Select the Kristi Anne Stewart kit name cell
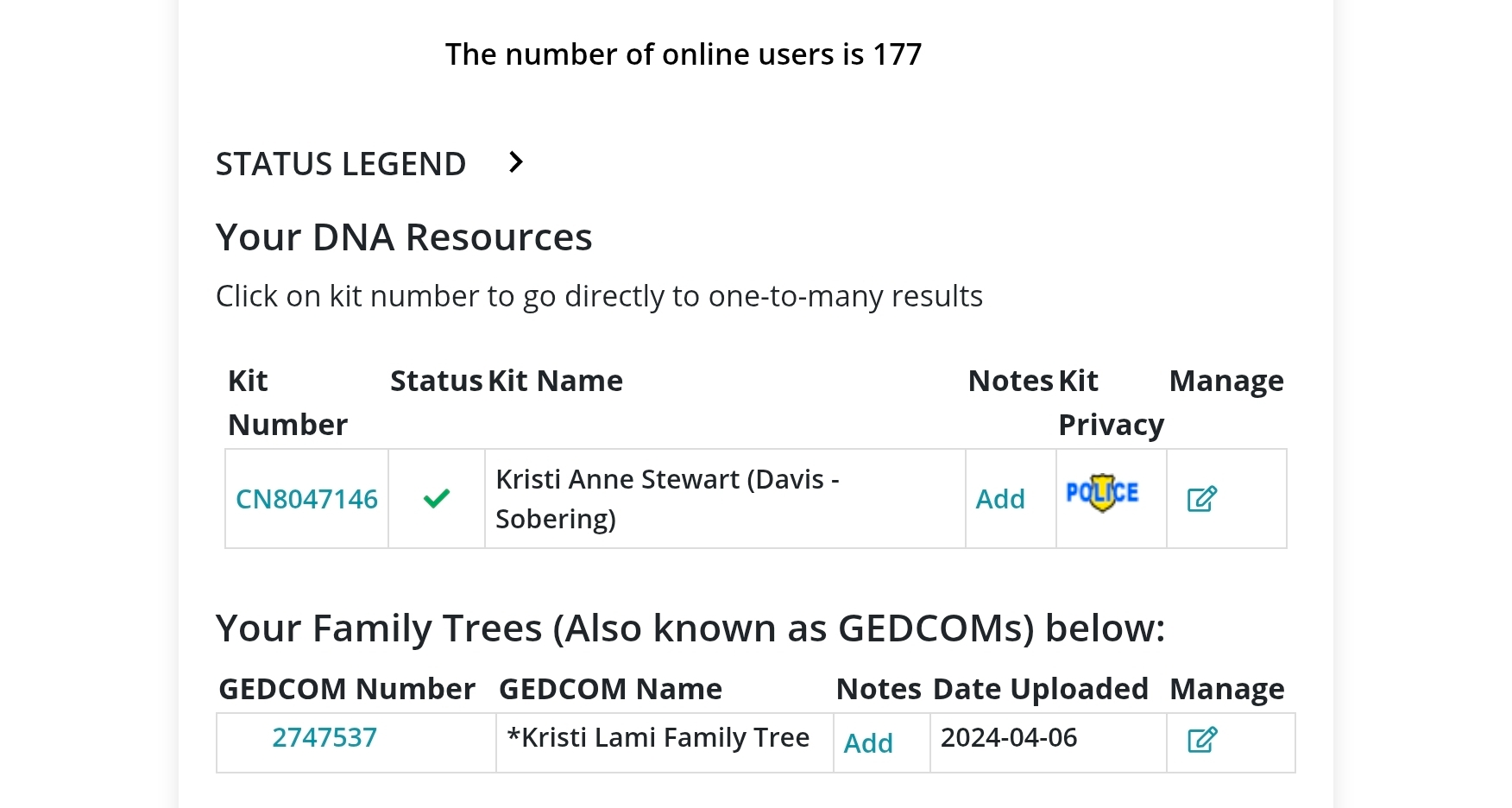This screenshot has height=808, width=1512. [666, 499]
